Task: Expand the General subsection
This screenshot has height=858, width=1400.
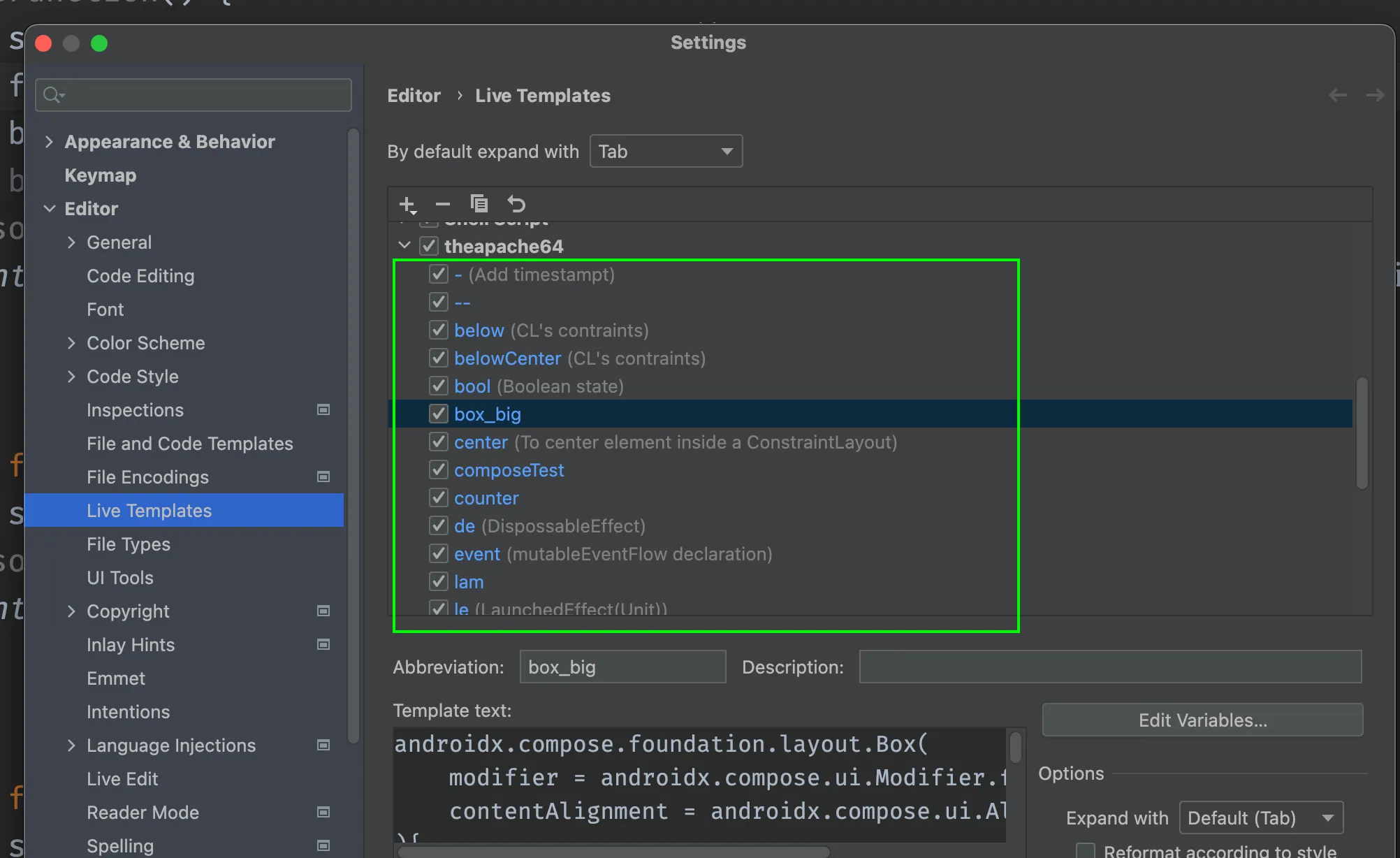Action: [71, 242]
